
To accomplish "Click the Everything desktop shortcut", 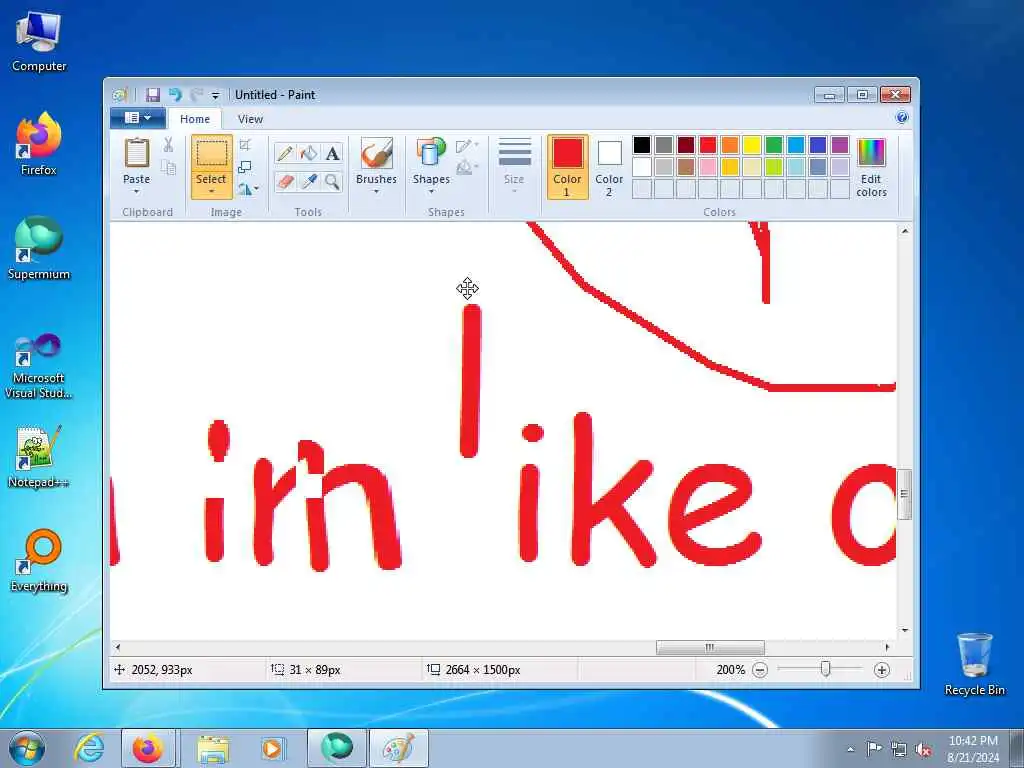I will [39, 560].
